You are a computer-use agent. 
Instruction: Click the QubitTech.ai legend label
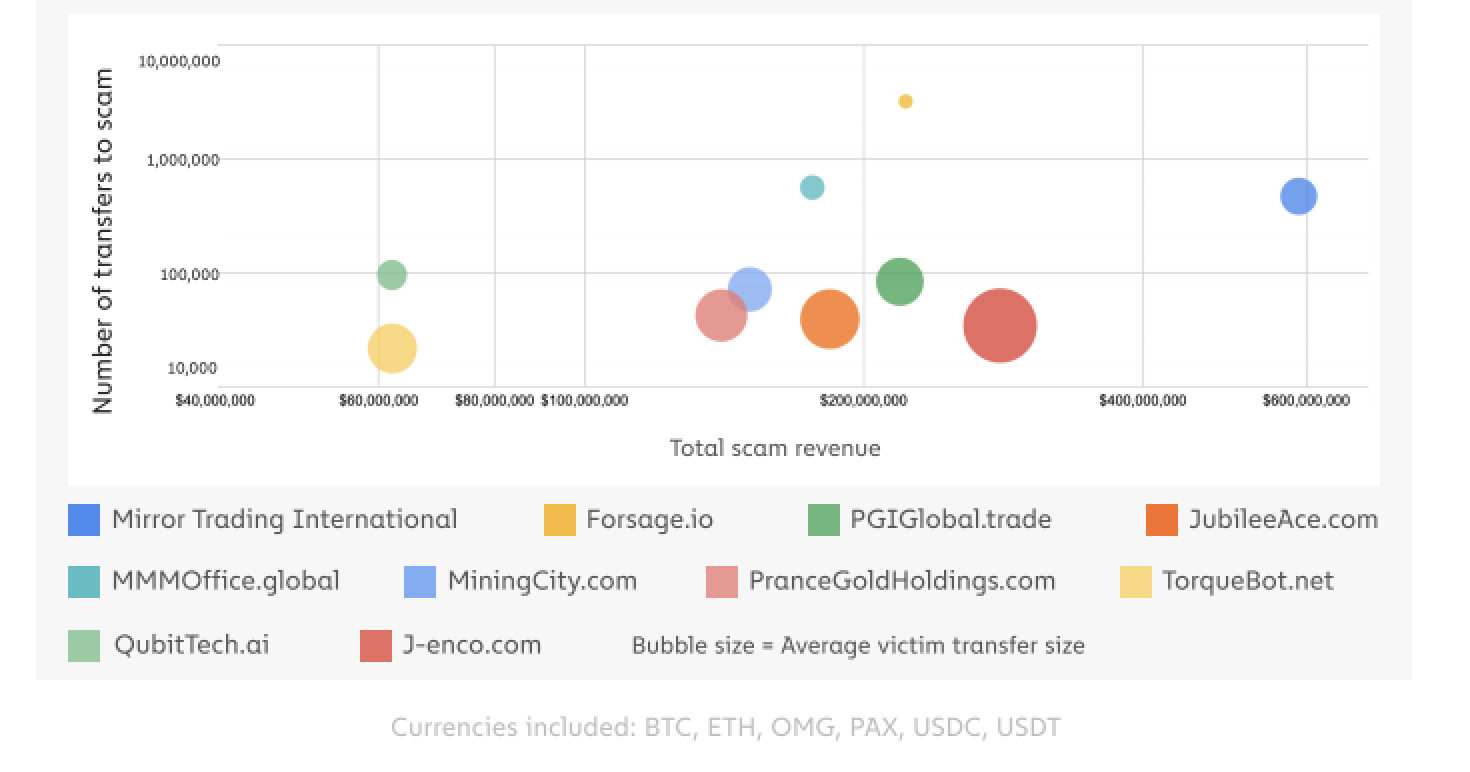coord(191,644)
